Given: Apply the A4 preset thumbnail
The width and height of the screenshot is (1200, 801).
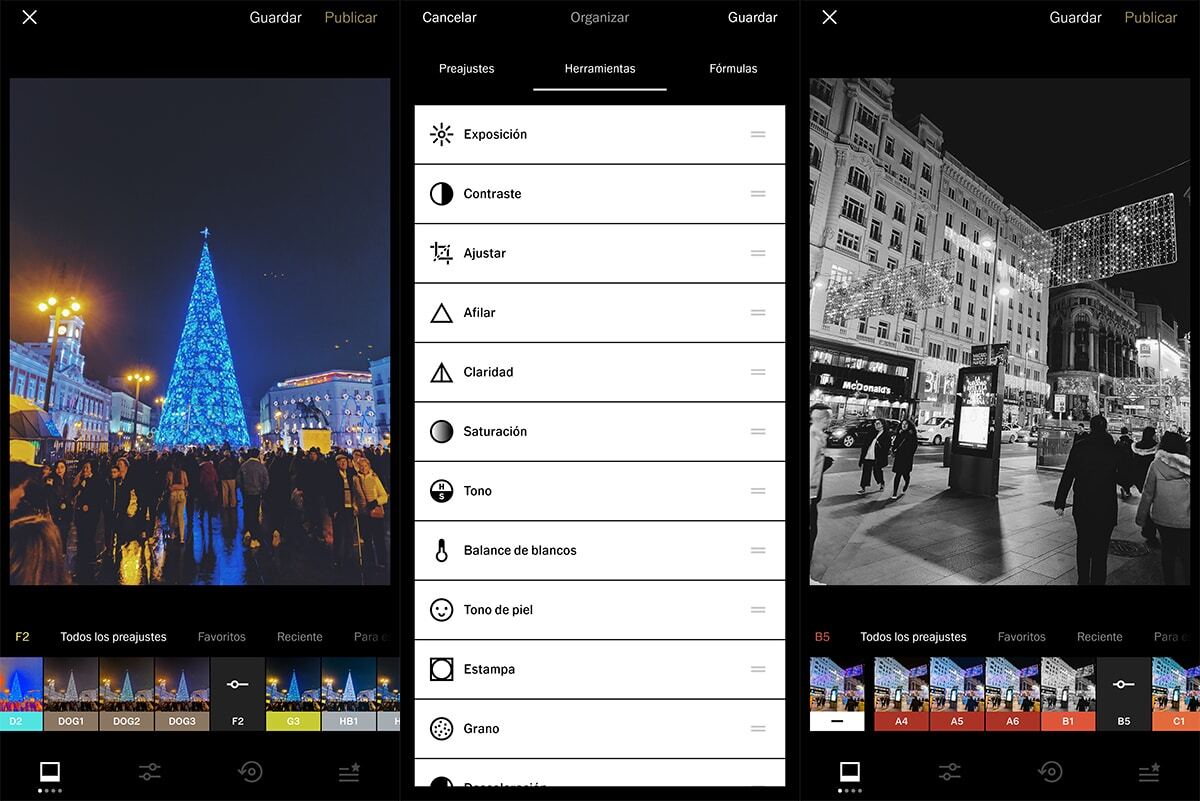Looking at the screenshot, I should tap(901, 693).
